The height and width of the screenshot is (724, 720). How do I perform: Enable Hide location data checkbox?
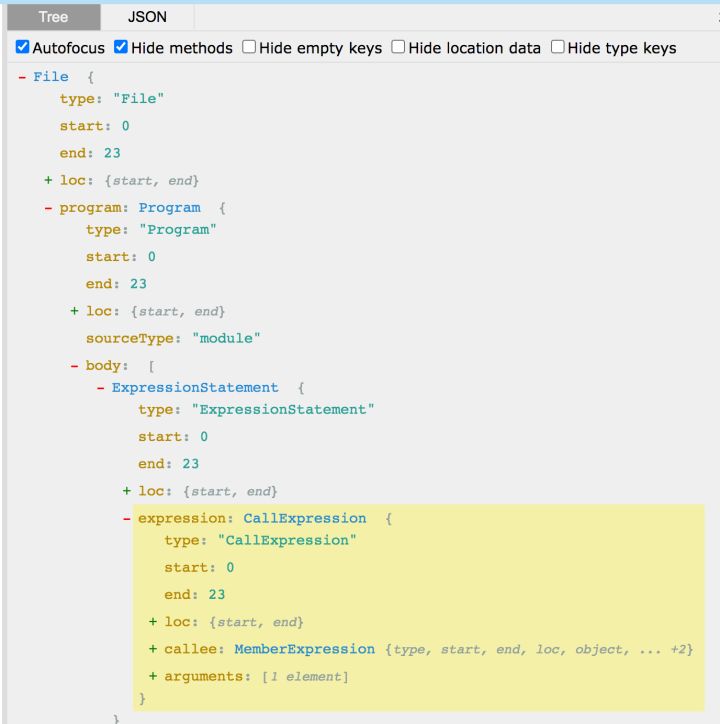pyautogui.click(x=398, y=47)
